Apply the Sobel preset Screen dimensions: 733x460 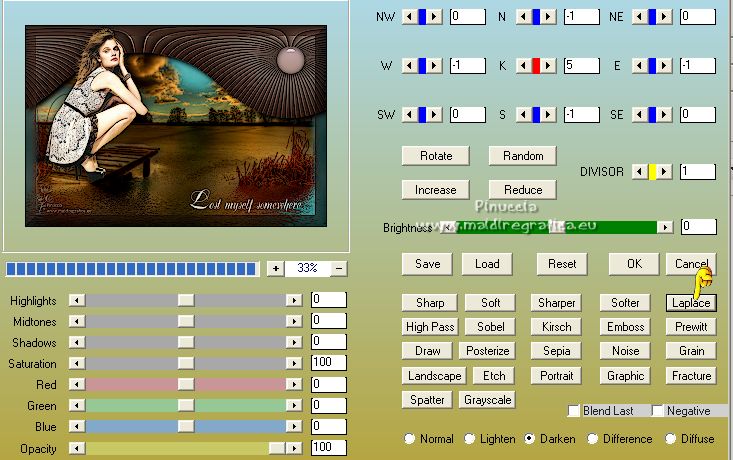pyautogui.click(x=490, y=327)
